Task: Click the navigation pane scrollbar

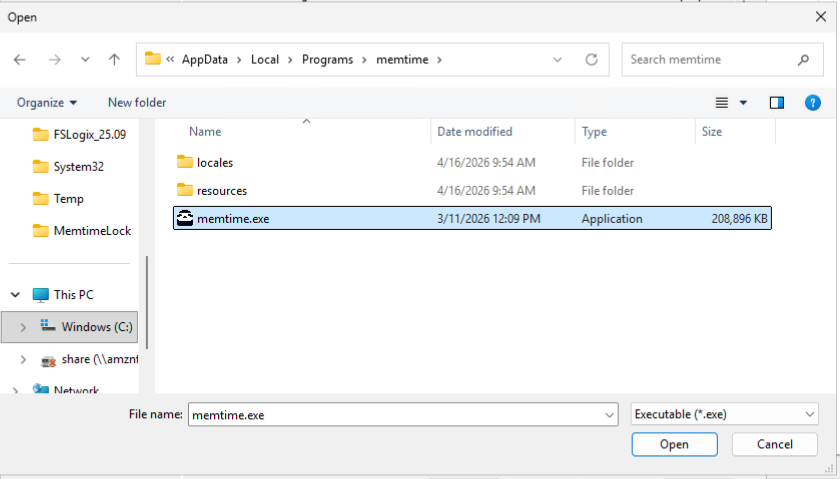Action: coord(147,303)
